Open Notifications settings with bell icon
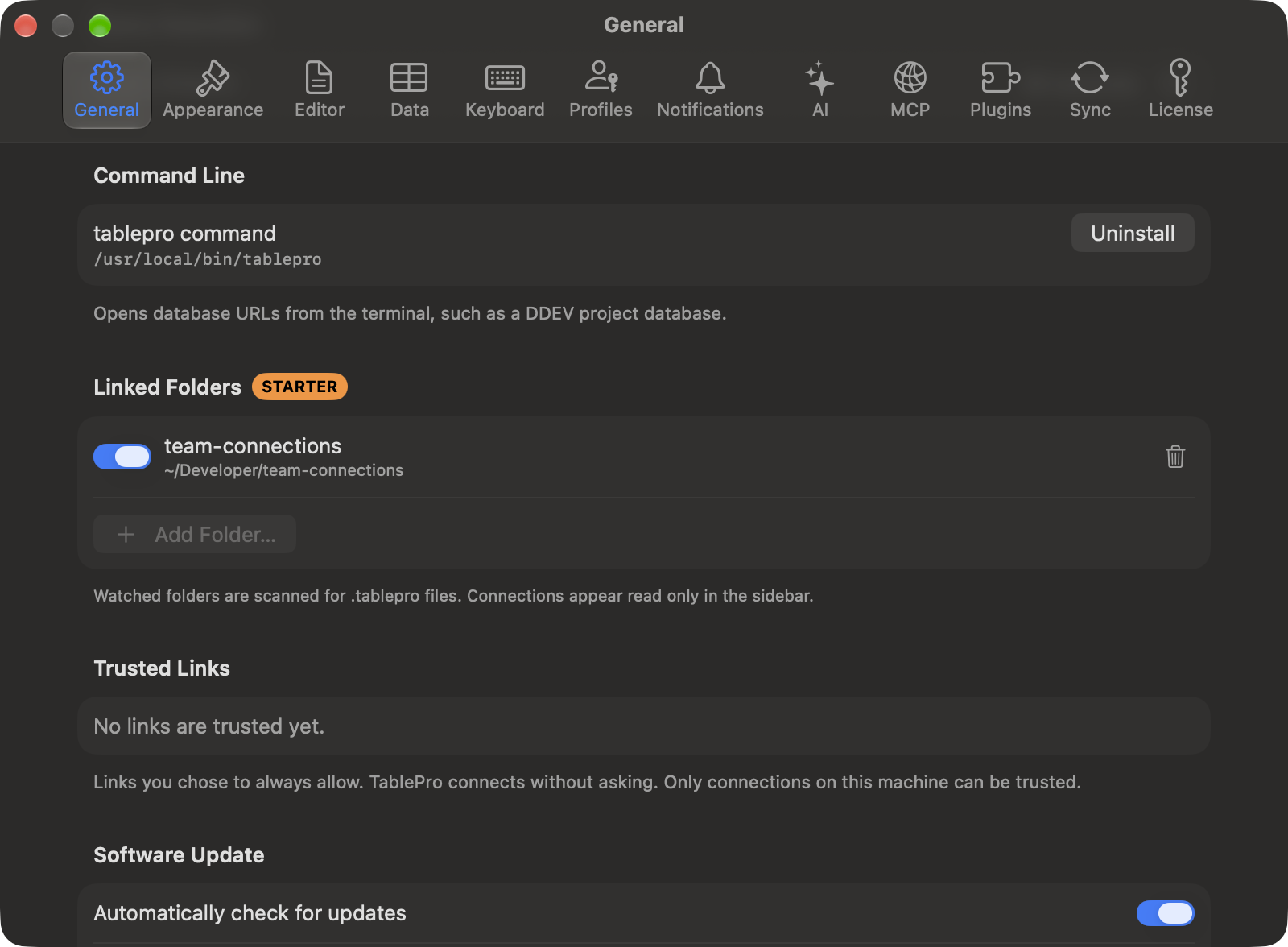Image resolution: width=1288 pixels, height=947 pixels. tap(710, 90)
